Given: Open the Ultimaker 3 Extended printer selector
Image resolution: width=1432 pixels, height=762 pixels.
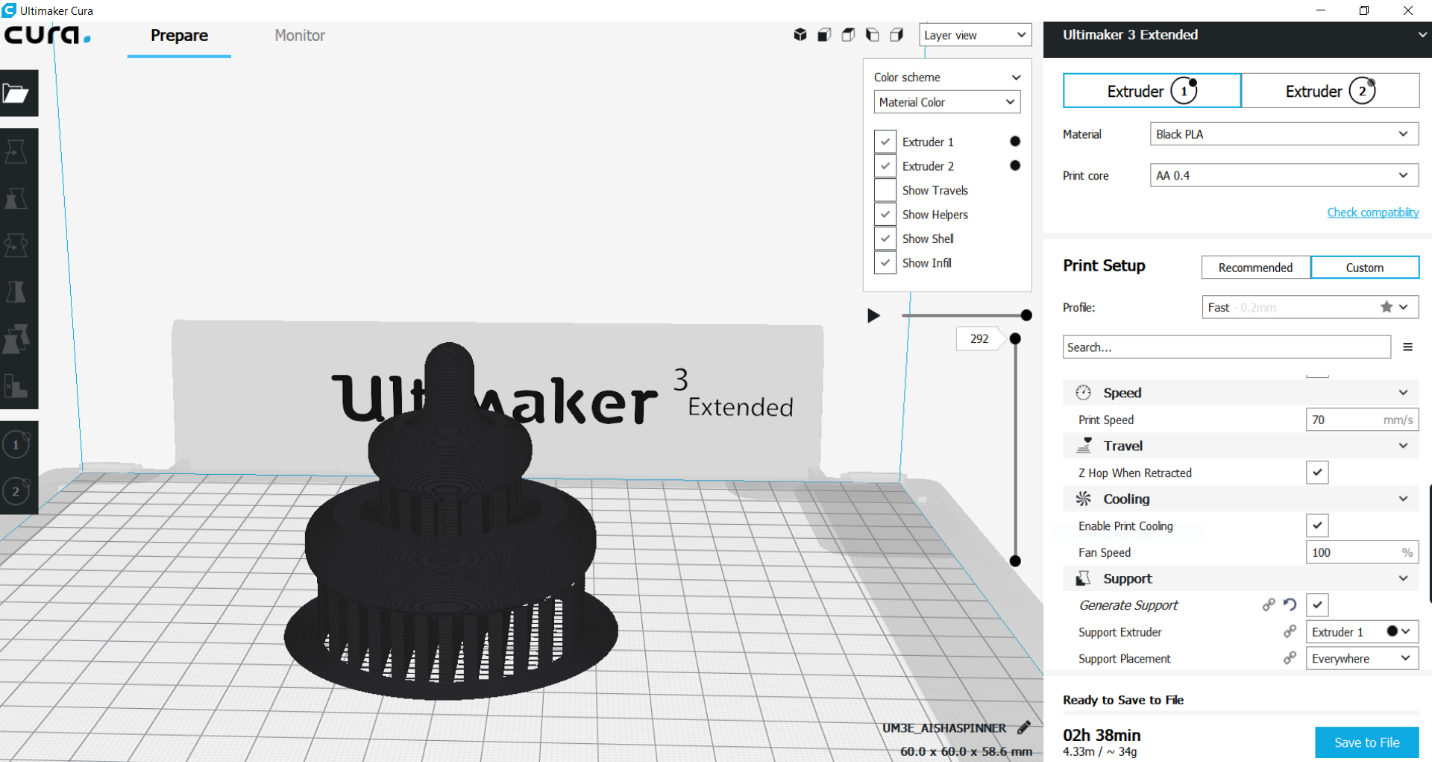Looking at the screenshot, I should (1237, 35).
